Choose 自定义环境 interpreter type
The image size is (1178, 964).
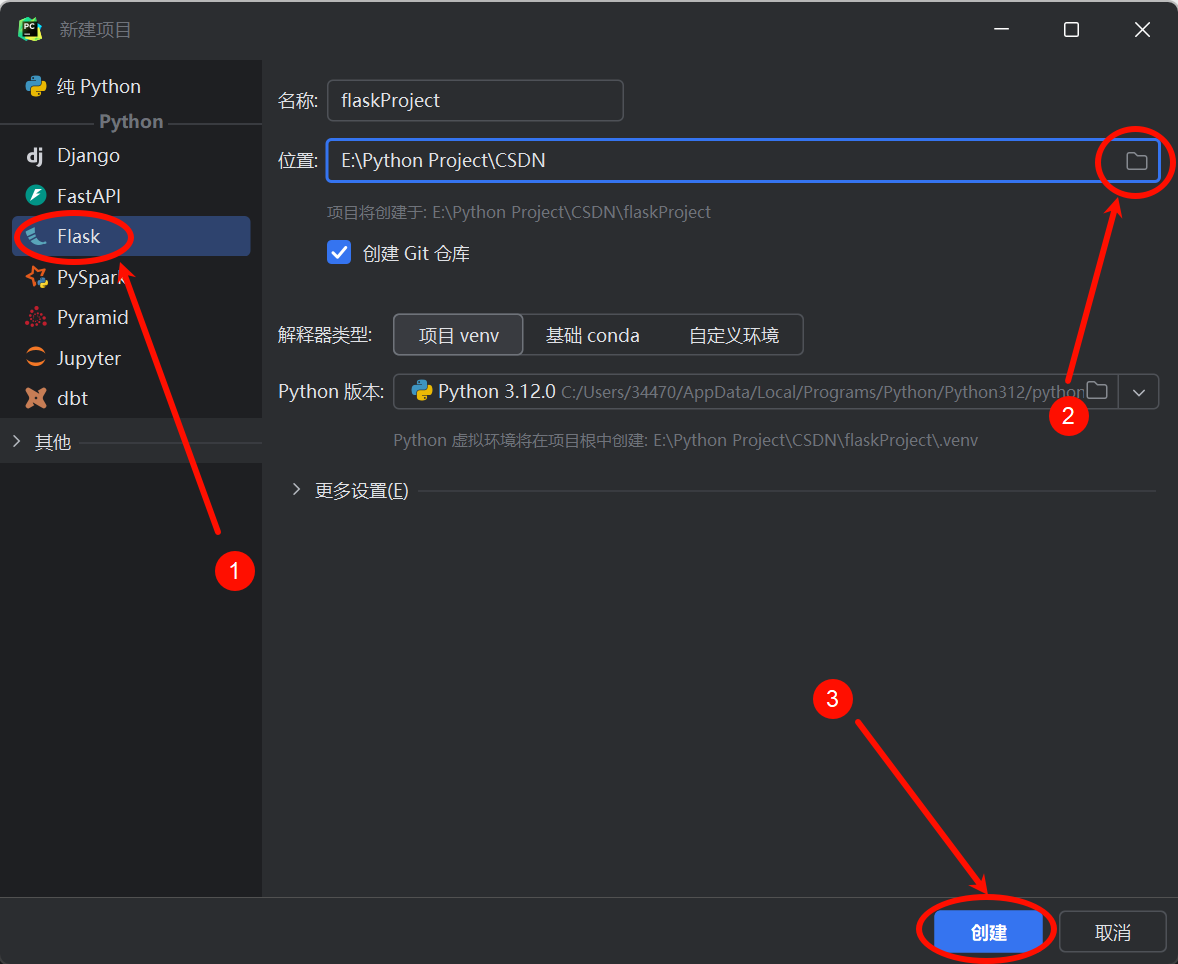(734, 335)
